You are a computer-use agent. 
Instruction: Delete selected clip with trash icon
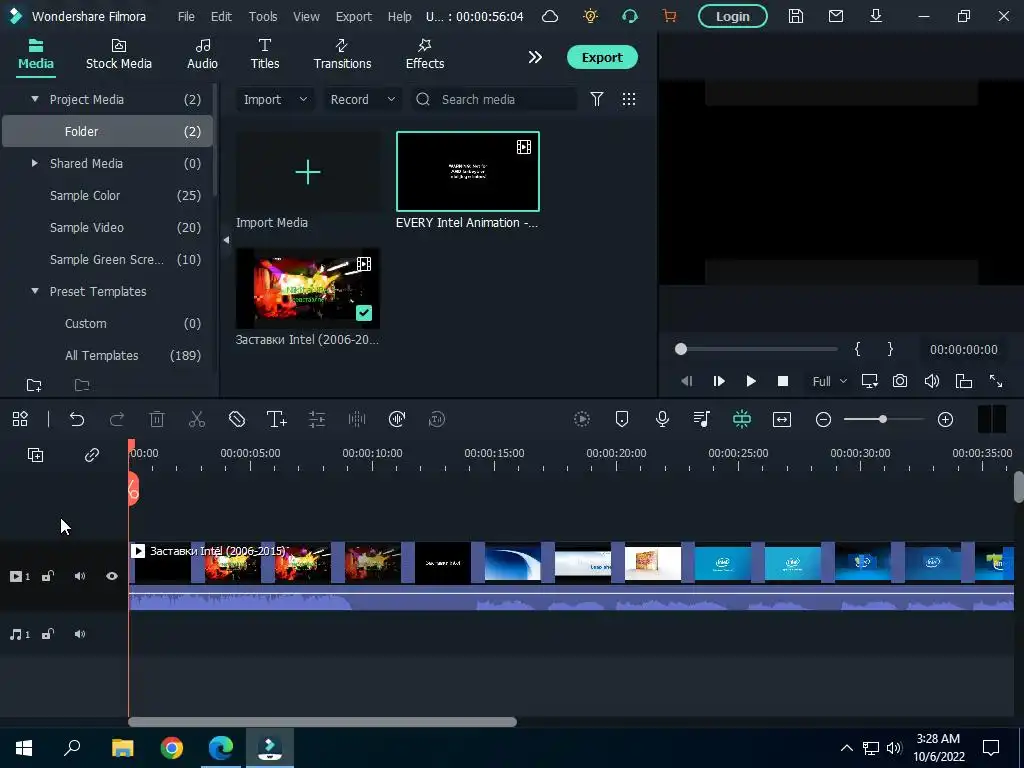(157, 419)
